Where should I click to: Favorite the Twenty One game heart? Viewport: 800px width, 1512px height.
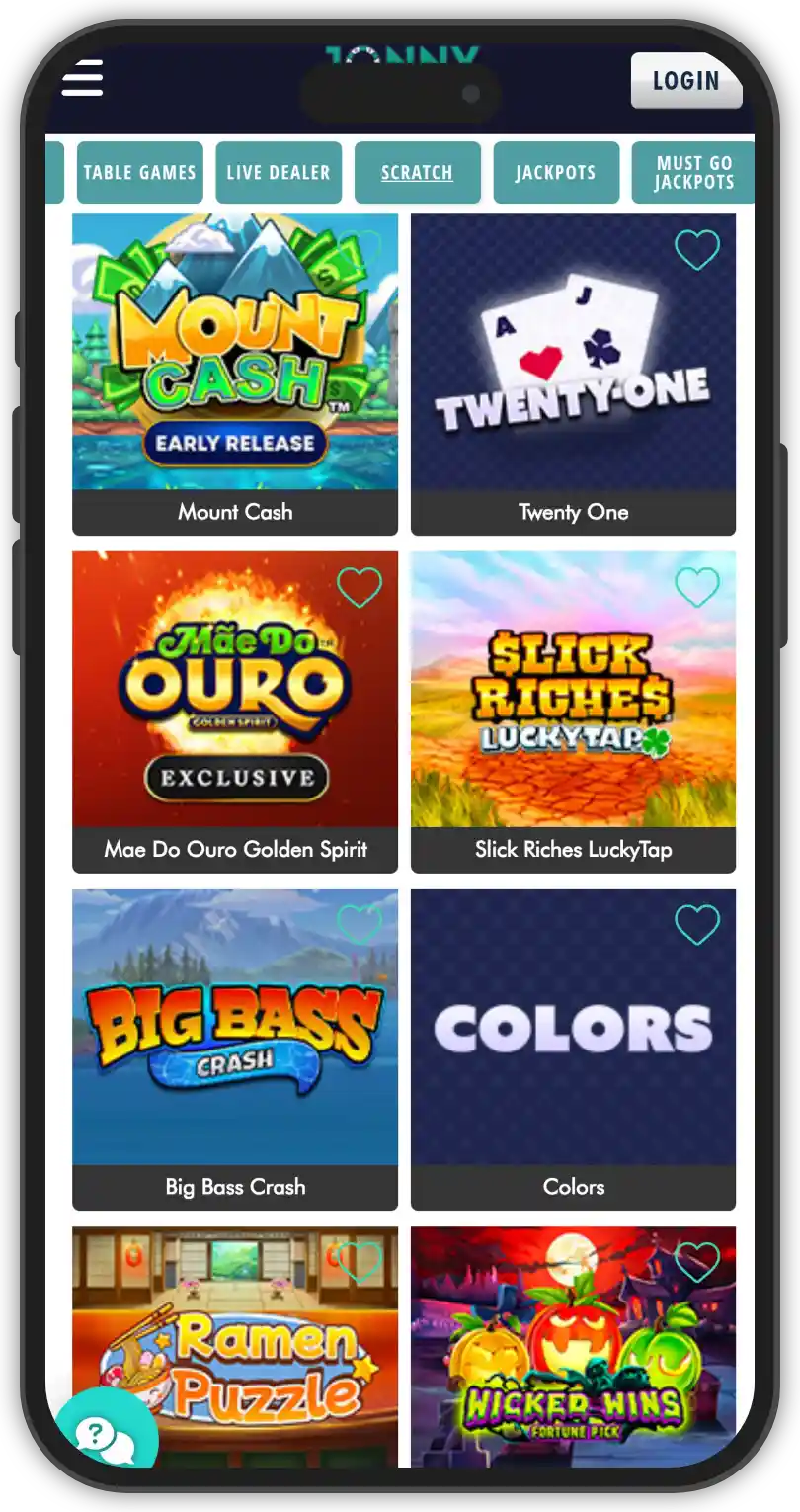pyautogui.click(x=696, y=250)
